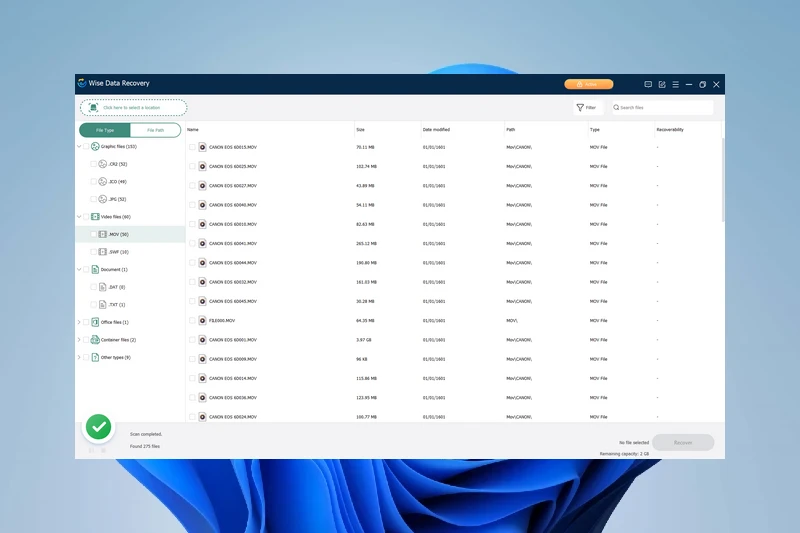This screenshot has width=800, height=533.
Task: Tick the checkbox for the 54.11 MB file
Action: [x=192, y=205]
